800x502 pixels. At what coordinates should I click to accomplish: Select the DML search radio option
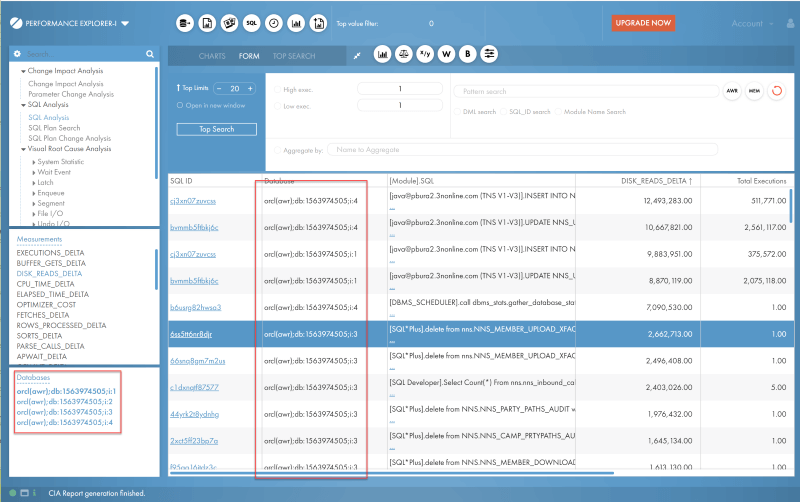click(457, 112)
